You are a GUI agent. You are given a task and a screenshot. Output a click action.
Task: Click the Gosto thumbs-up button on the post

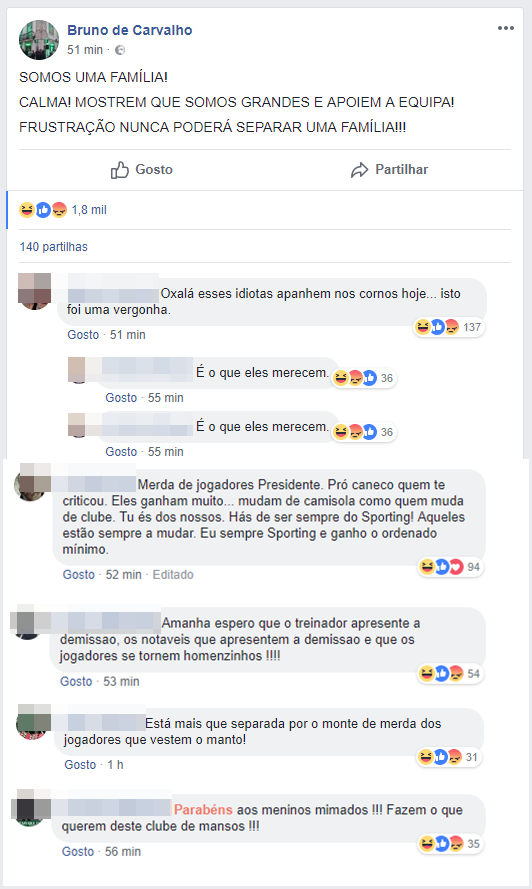click(142, 170)
